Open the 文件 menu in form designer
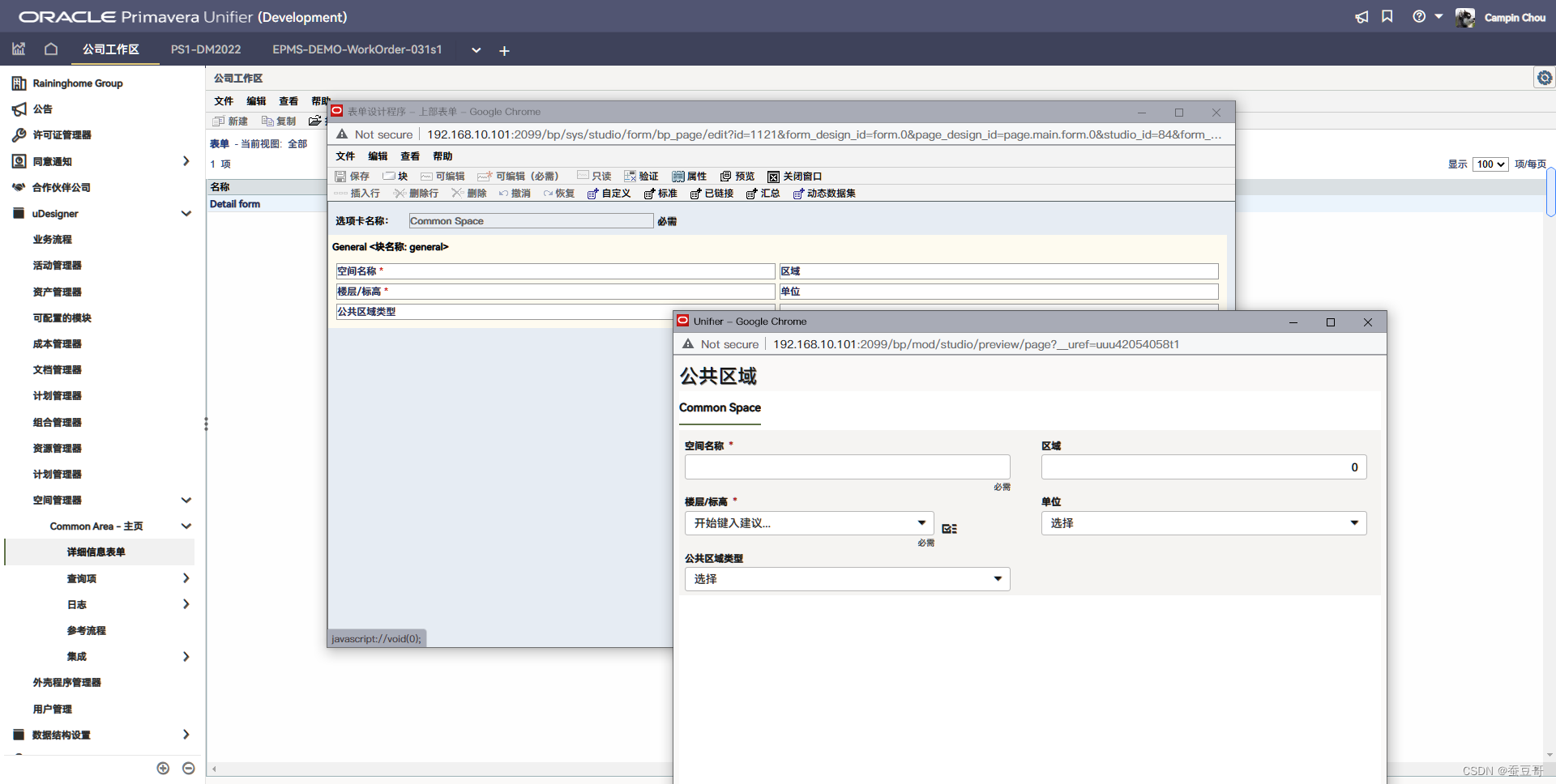Viewport: 1556px width, 784px height. coord(345,156)
